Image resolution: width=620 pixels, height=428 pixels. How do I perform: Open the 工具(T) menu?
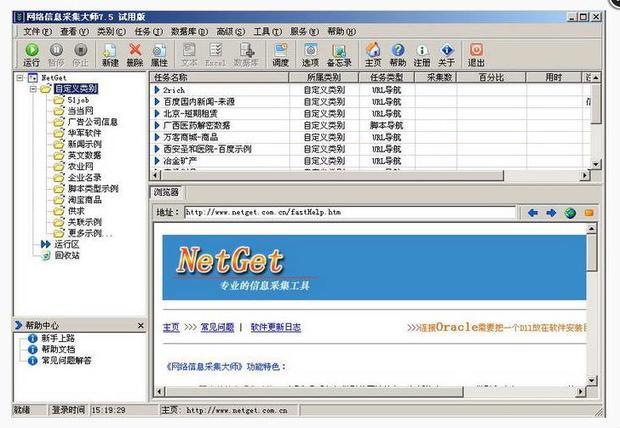[x=268, y=31]
